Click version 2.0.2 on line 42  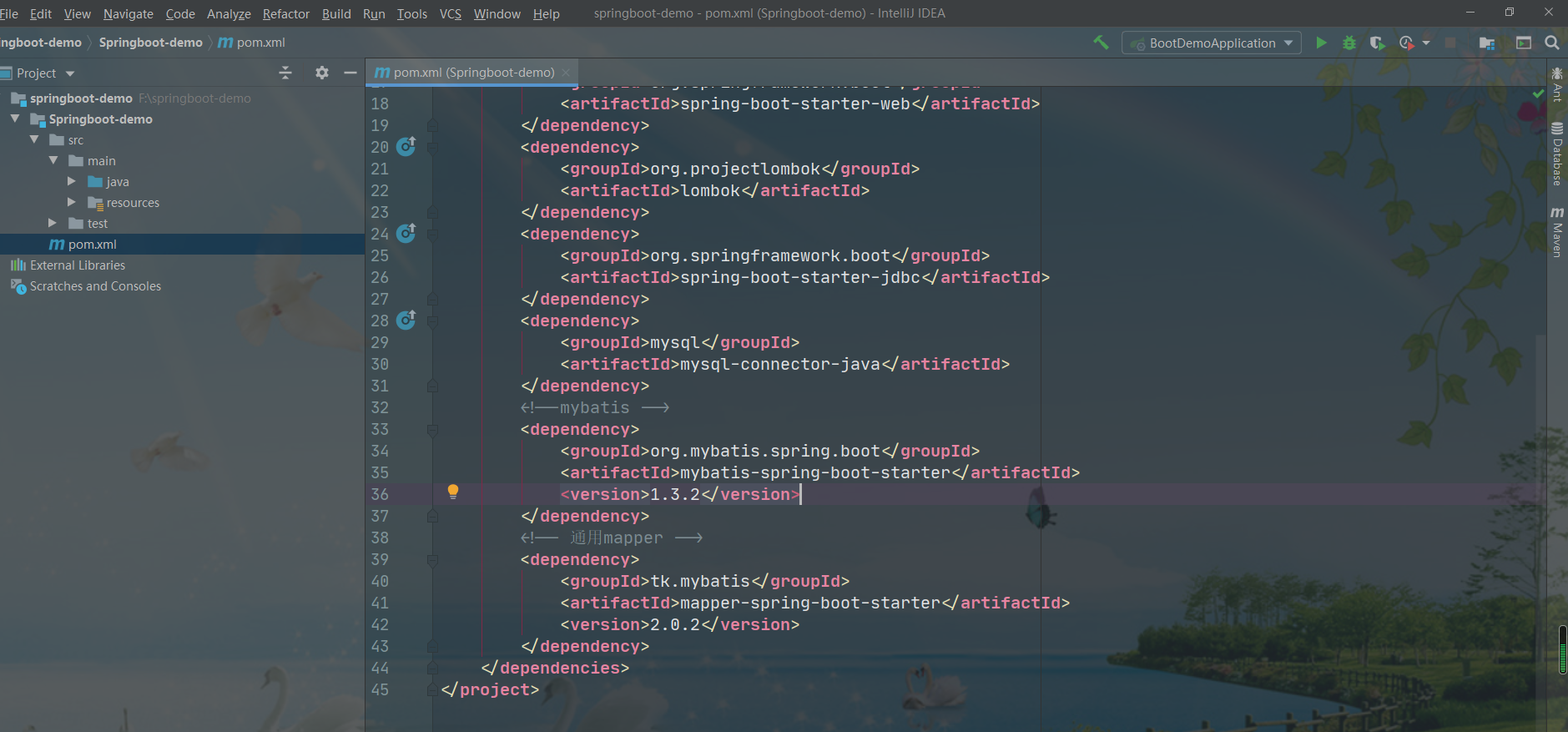click(675, 624)
